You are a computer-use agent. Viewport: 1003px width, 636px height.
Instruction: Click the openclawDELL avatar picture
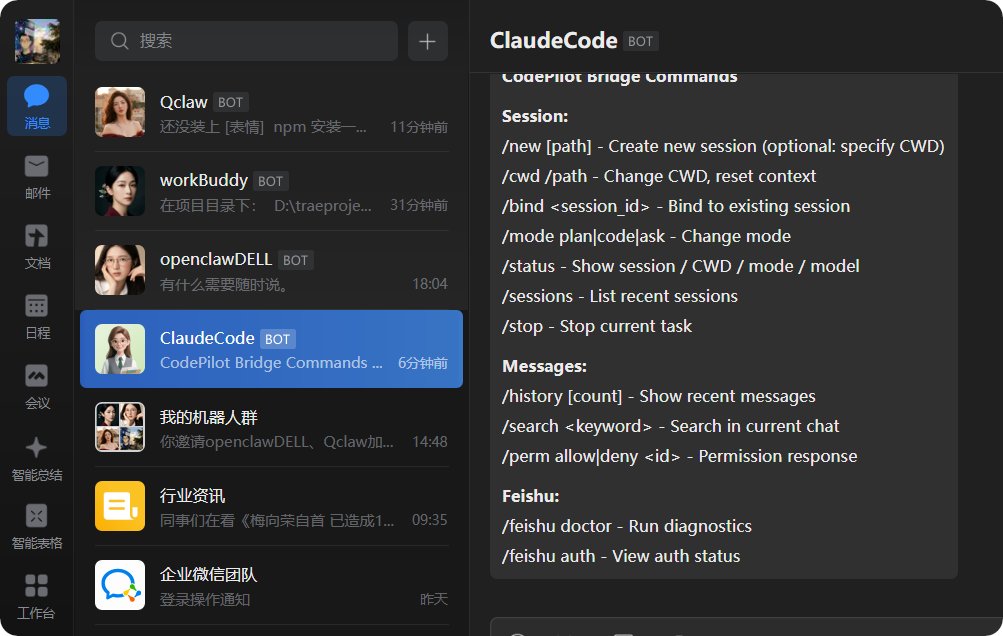click(x=120, y=270)
